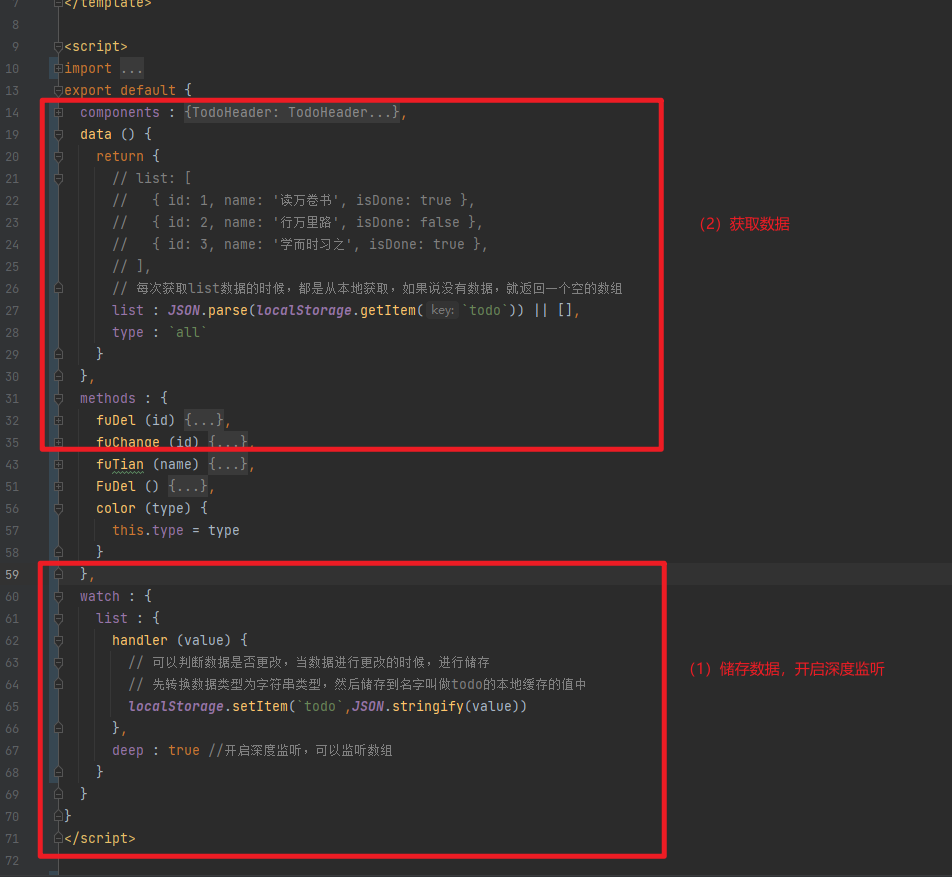The width and height of the screenshot is (952, 877).
Task: Collapse the commented list block
Action: tap(58, 179)
